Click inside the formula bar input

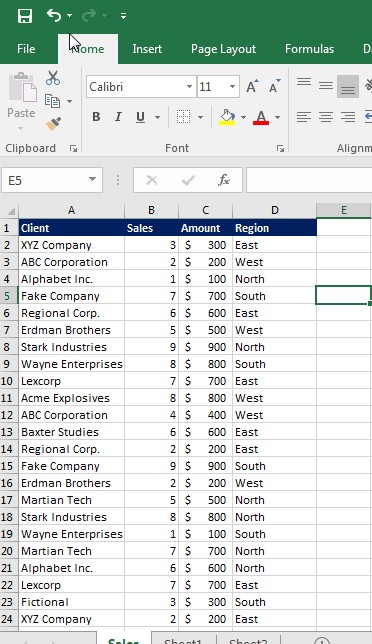(309, 180)
